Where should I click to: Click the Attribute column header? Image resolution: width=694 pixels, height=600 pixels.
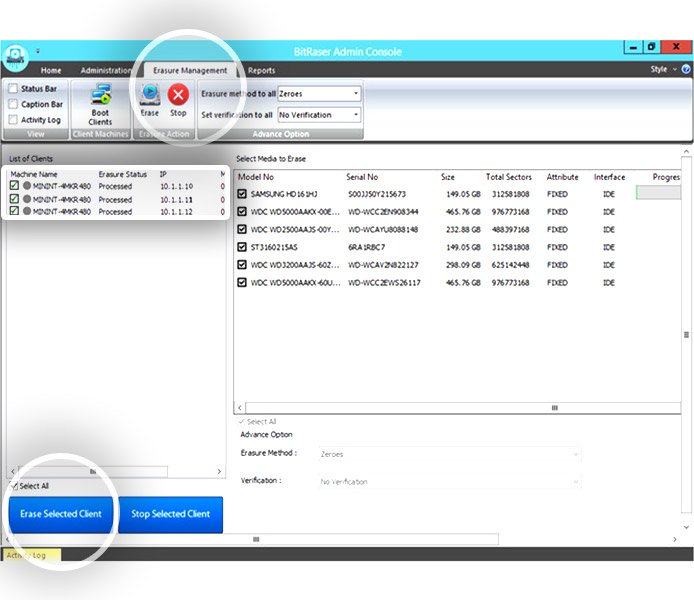[x=562, y=177]
